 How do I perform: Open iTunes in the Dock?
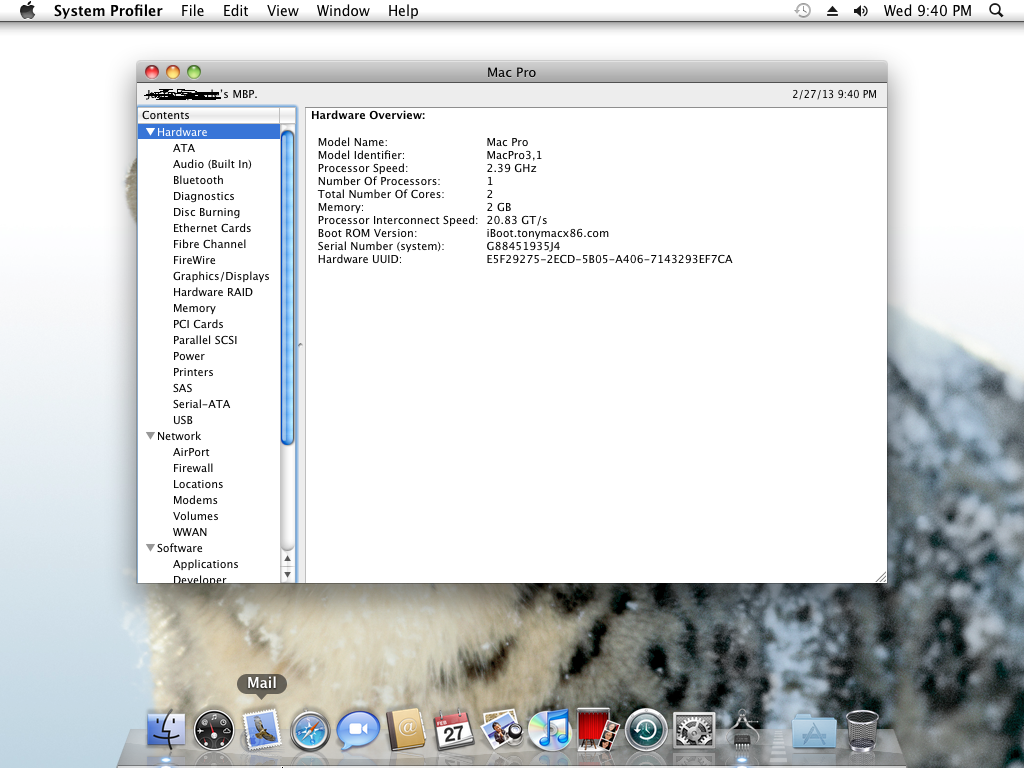click(x=550, y=729)
